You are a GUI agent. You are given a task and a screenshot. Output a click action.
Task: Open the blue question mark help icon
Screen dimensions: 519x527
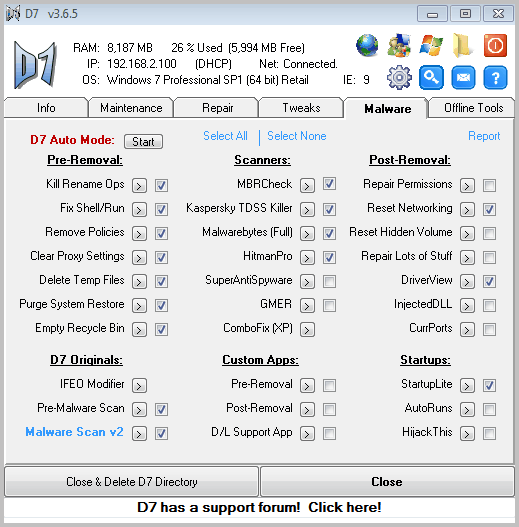pyautogui.click(x=495, y=78)
